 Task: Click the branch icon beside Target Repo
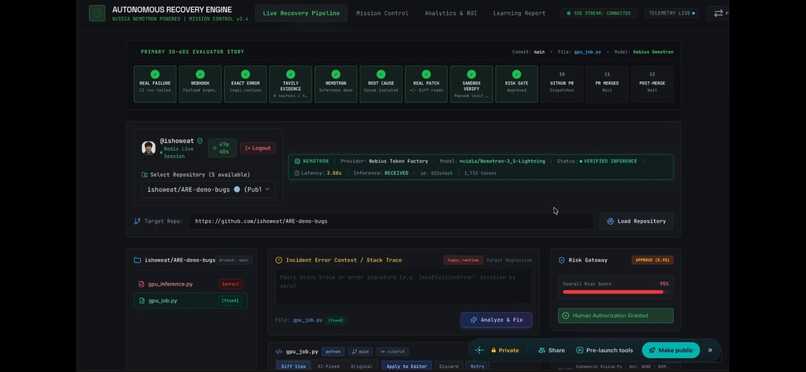137,221
